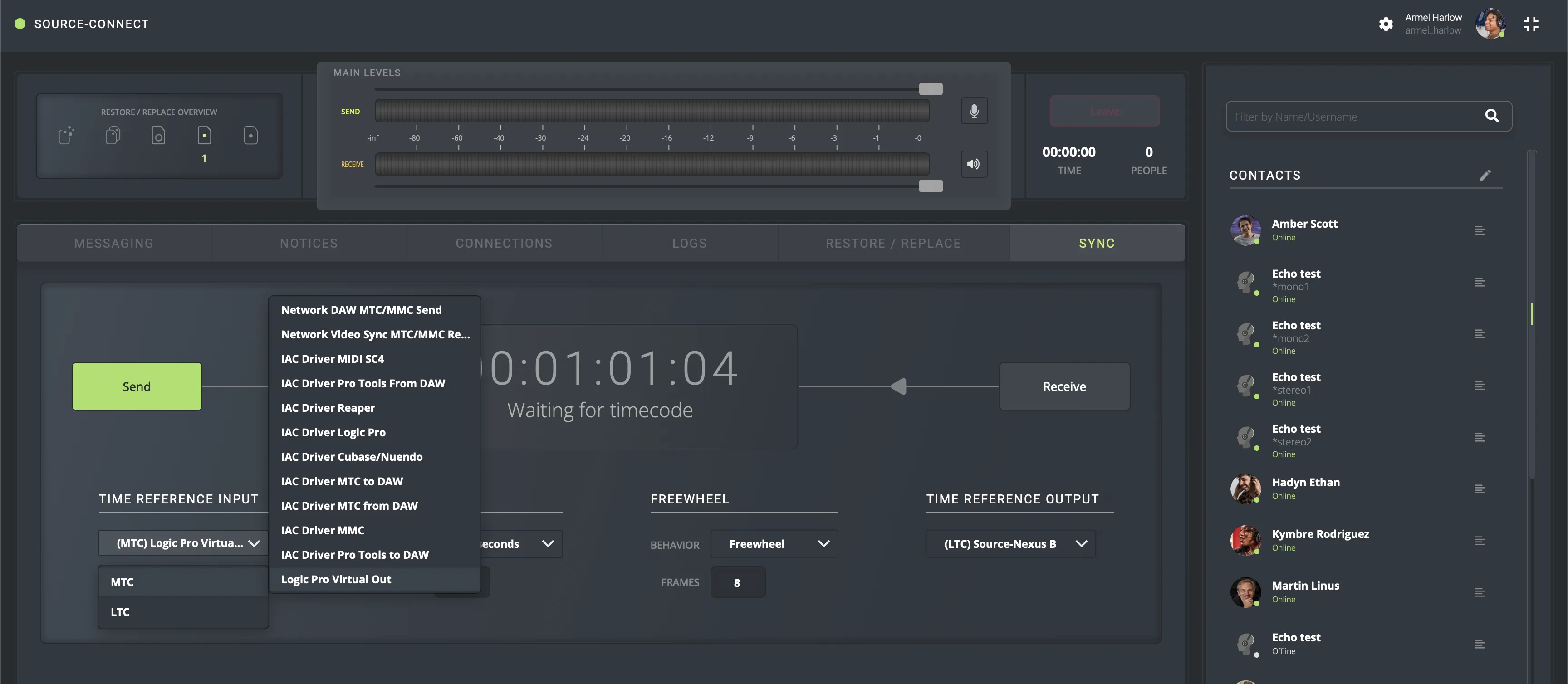Click the contacts search magnifier icon
Image resolution: width=1568 pixels, height=684 pixels.
(1492, 116)
